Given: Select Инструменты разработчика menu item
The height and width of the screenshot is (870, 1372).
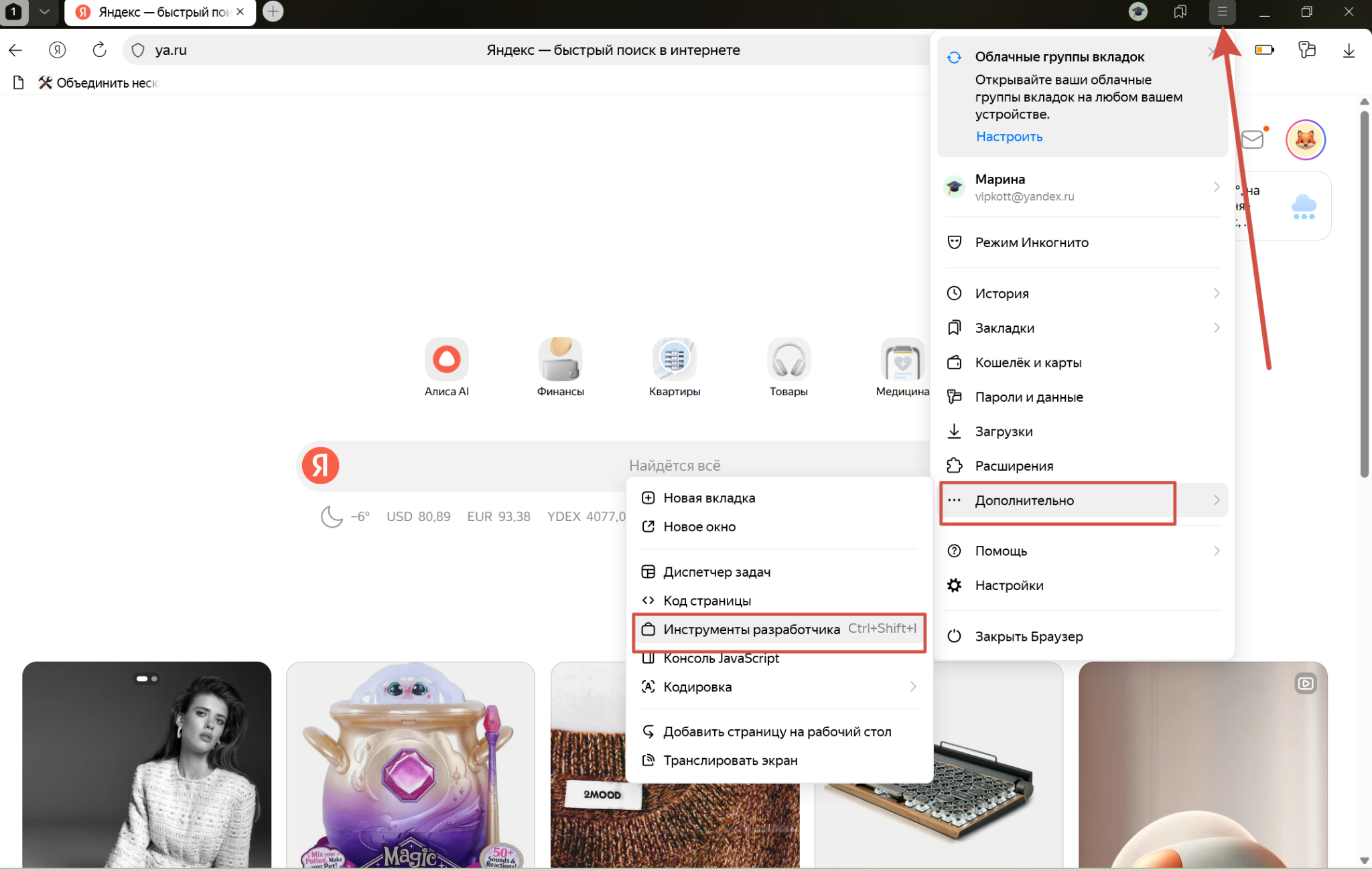Looking at the screenshot, I should tap(751, 630).
